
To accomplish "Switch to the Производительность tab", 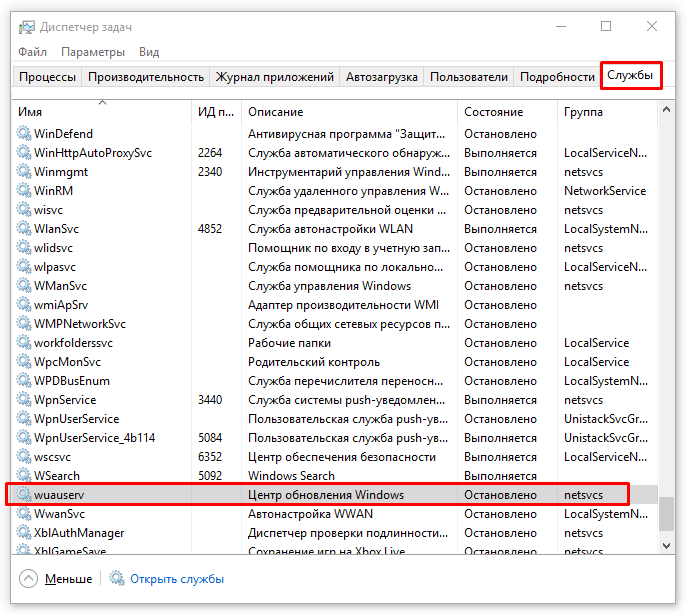I will [x=146, y=77].
